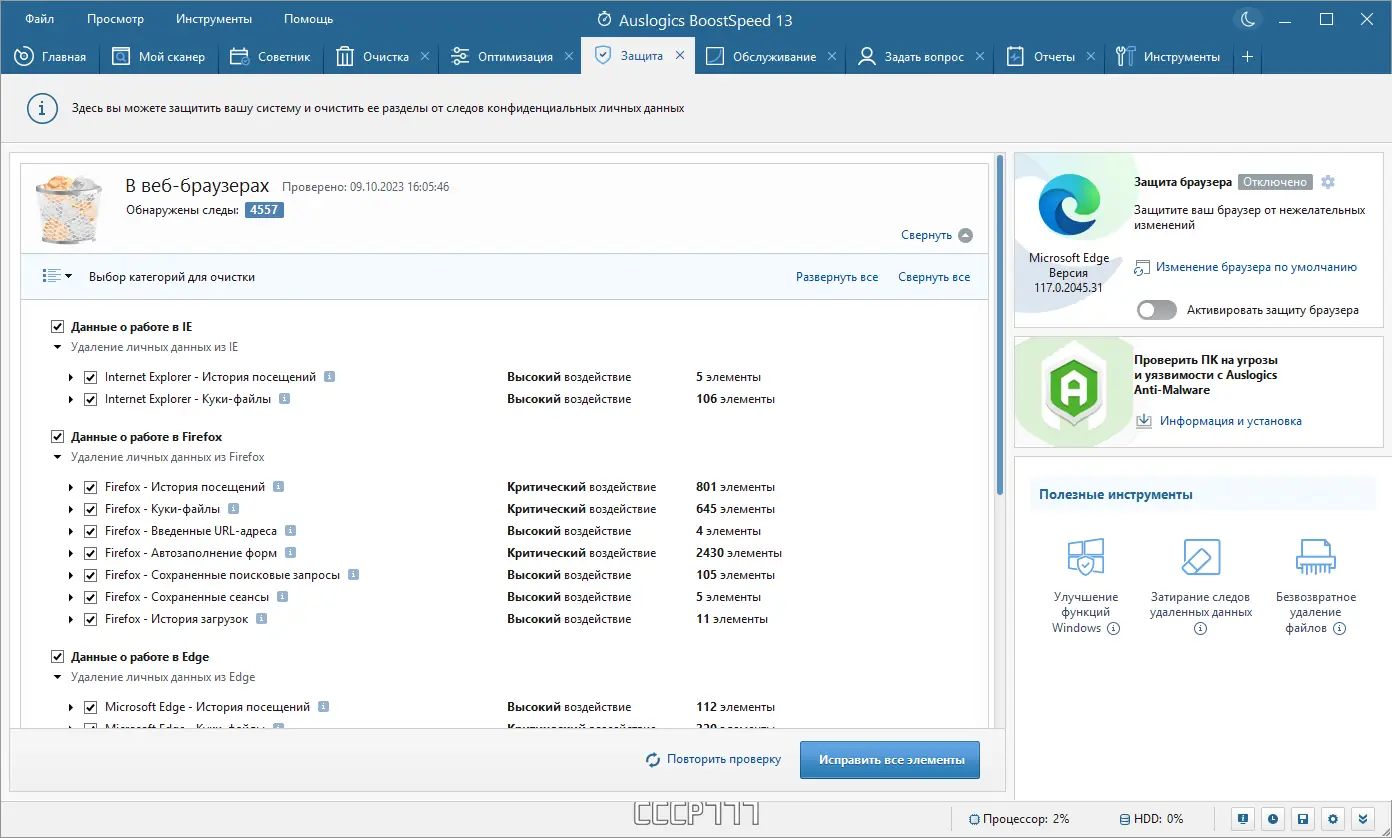Show info for Firefox История загрузок
This screenshot has height=838, width=1392.
pos(262,619)
